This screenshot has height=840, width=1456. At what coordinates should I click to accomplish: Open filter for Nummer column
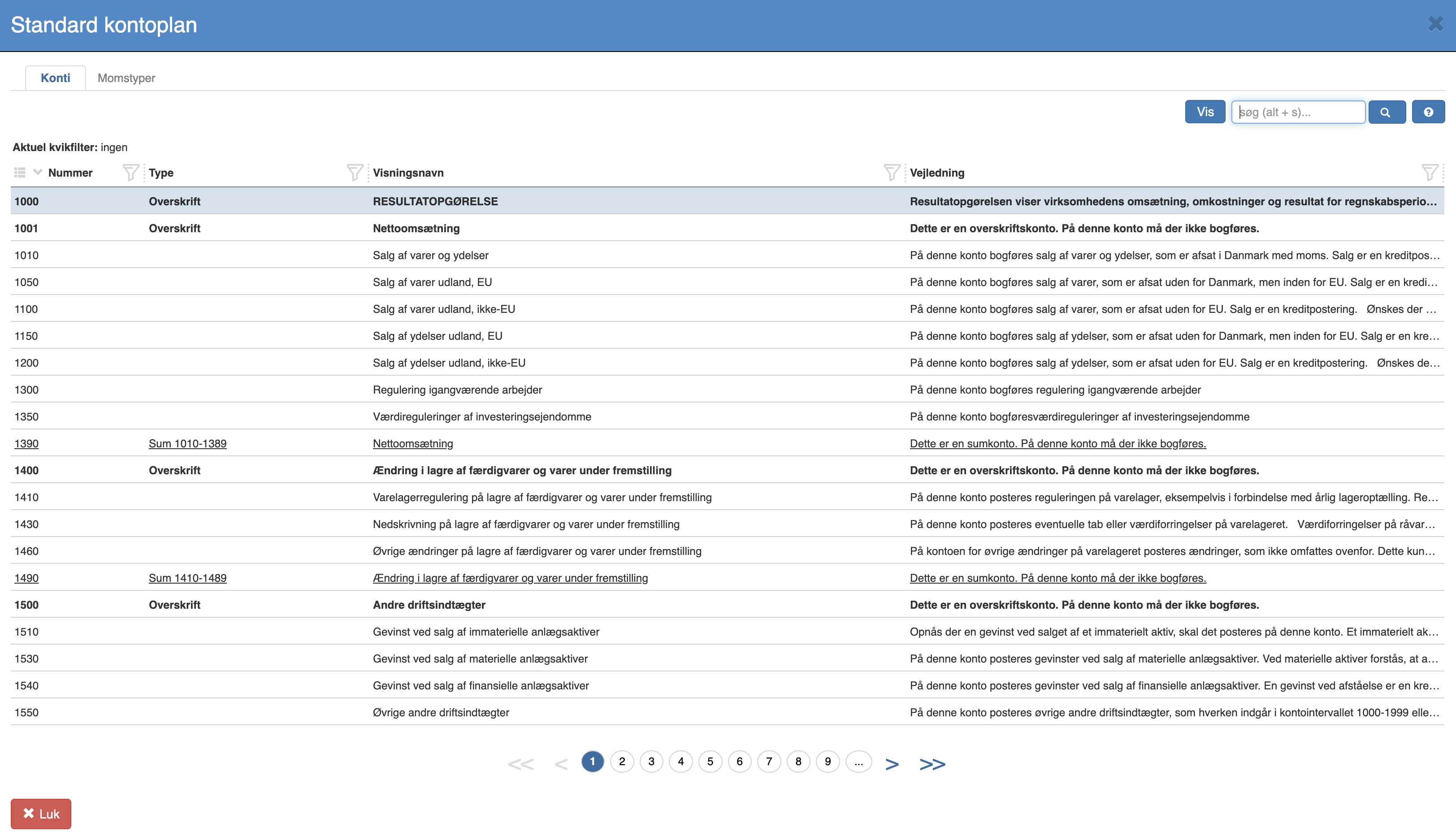(131, 173)
